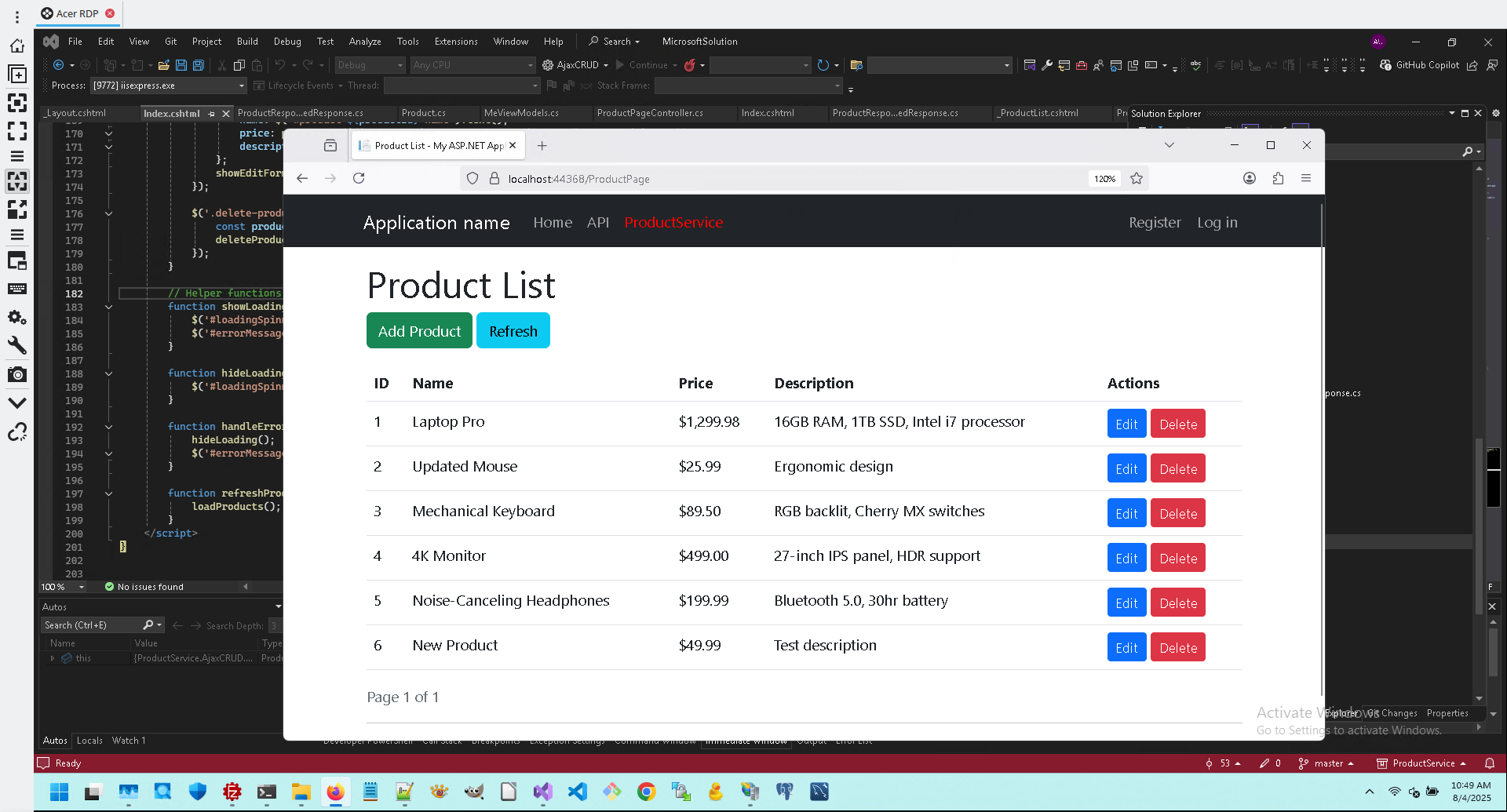
Task: Open the Any CPU platform dropdown
Action: [473, 65]
